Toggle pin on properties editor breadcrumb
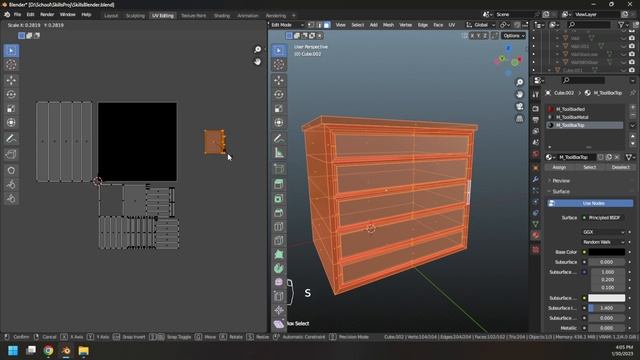 [632, 93]
